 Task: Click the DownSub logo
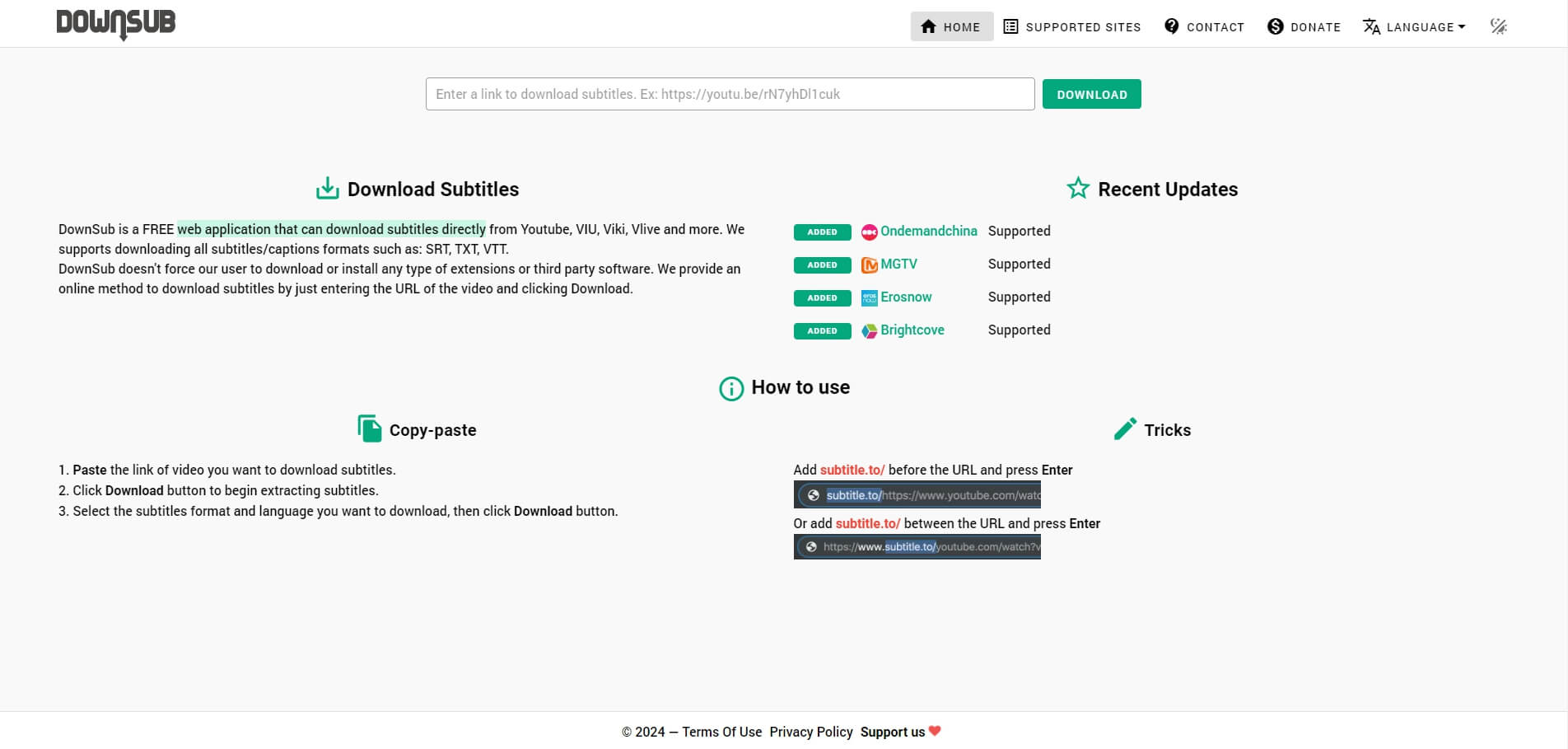pos(116,25)
